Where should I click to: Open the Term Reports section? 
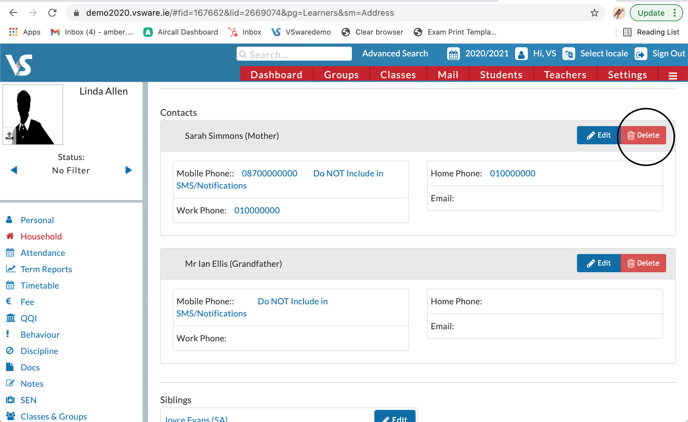(46, 269)
